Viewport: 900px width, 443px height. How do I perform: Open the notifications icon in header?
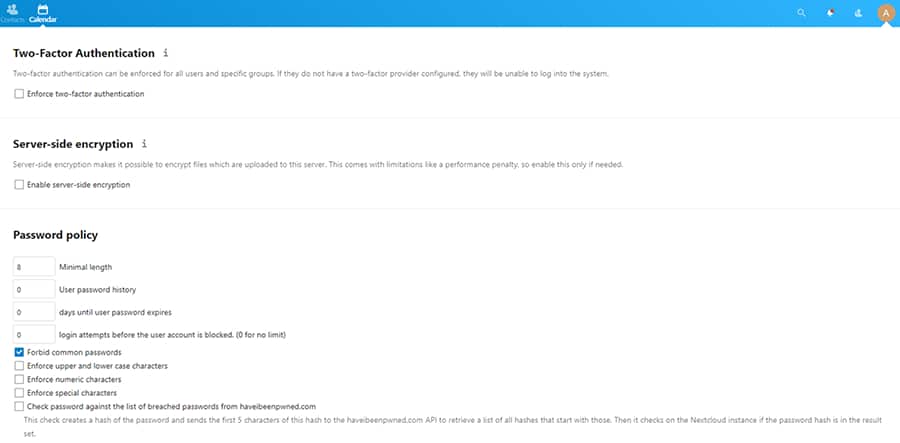pos(831,13)
